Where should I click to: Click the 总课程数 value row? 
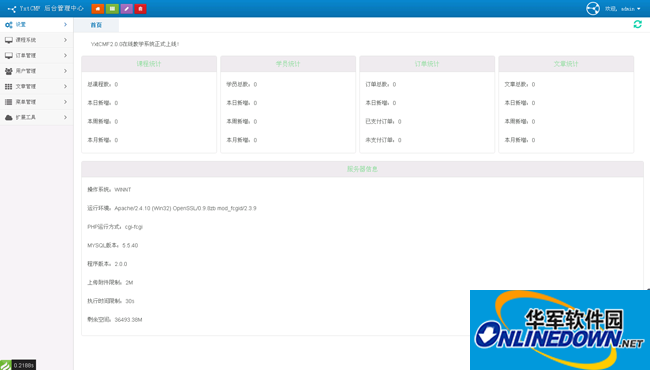tap(102, 85)
